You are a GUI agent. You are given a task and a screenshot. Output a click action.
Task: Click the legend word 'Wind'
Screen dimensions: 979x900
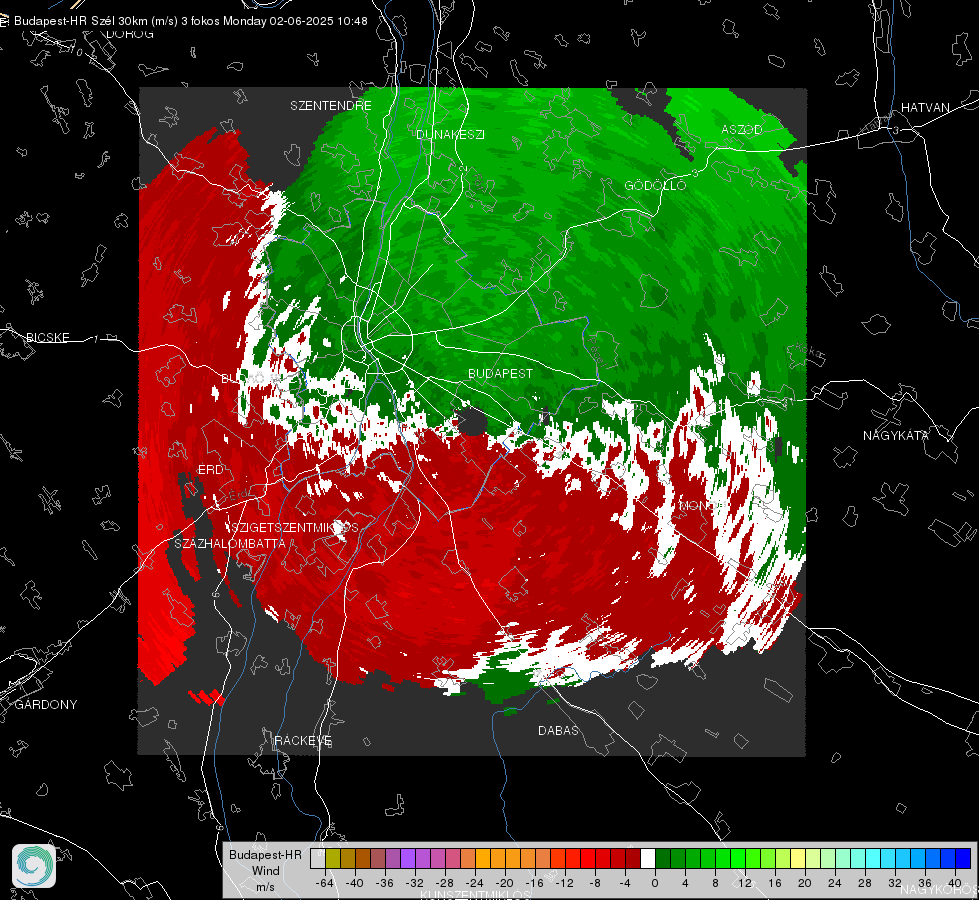(265, 870)
